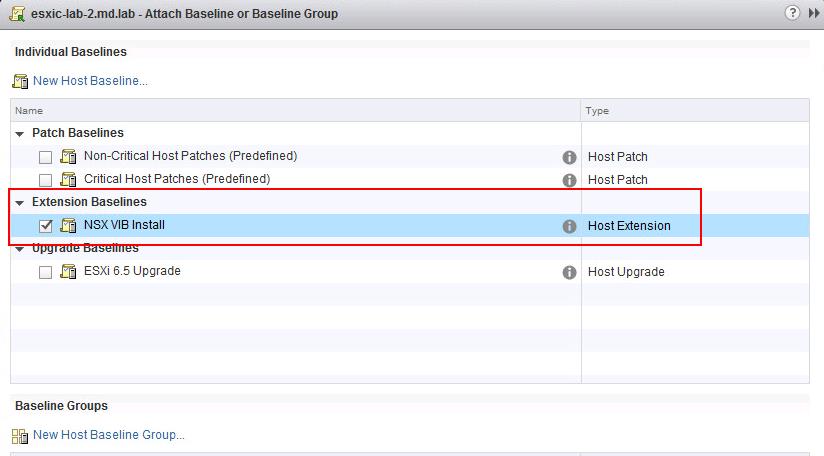Uncheck the NSX VIB Install checkbox
The height and width of the screenshot is (456, 824).
(46, 226)
